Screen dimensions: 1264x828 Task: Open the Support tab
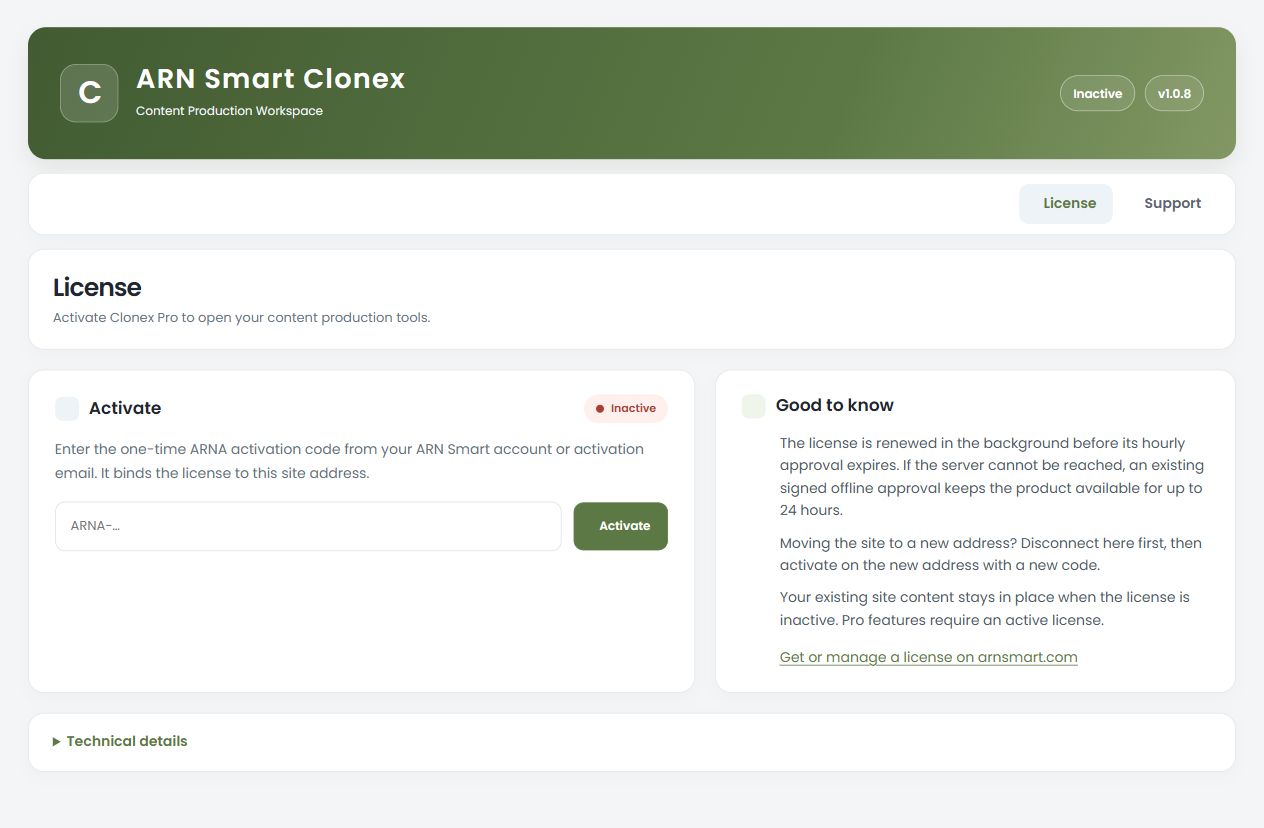(x=1172, y=203)
